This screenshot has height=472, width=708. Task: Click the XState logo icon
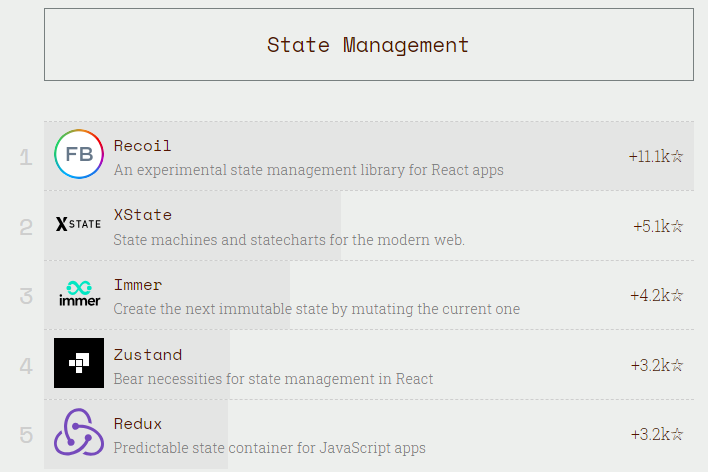tap(79, 224)
